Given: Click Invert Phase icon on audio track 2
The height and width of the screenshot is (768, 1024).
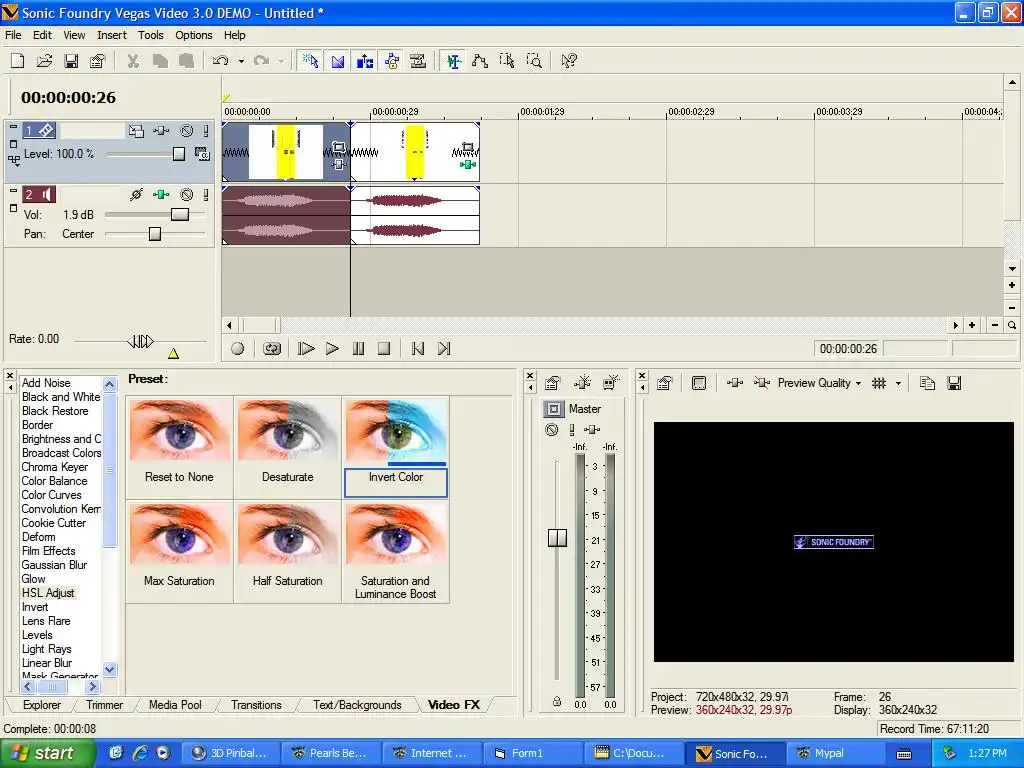Looking at the screenshot, I should point(136,195).
